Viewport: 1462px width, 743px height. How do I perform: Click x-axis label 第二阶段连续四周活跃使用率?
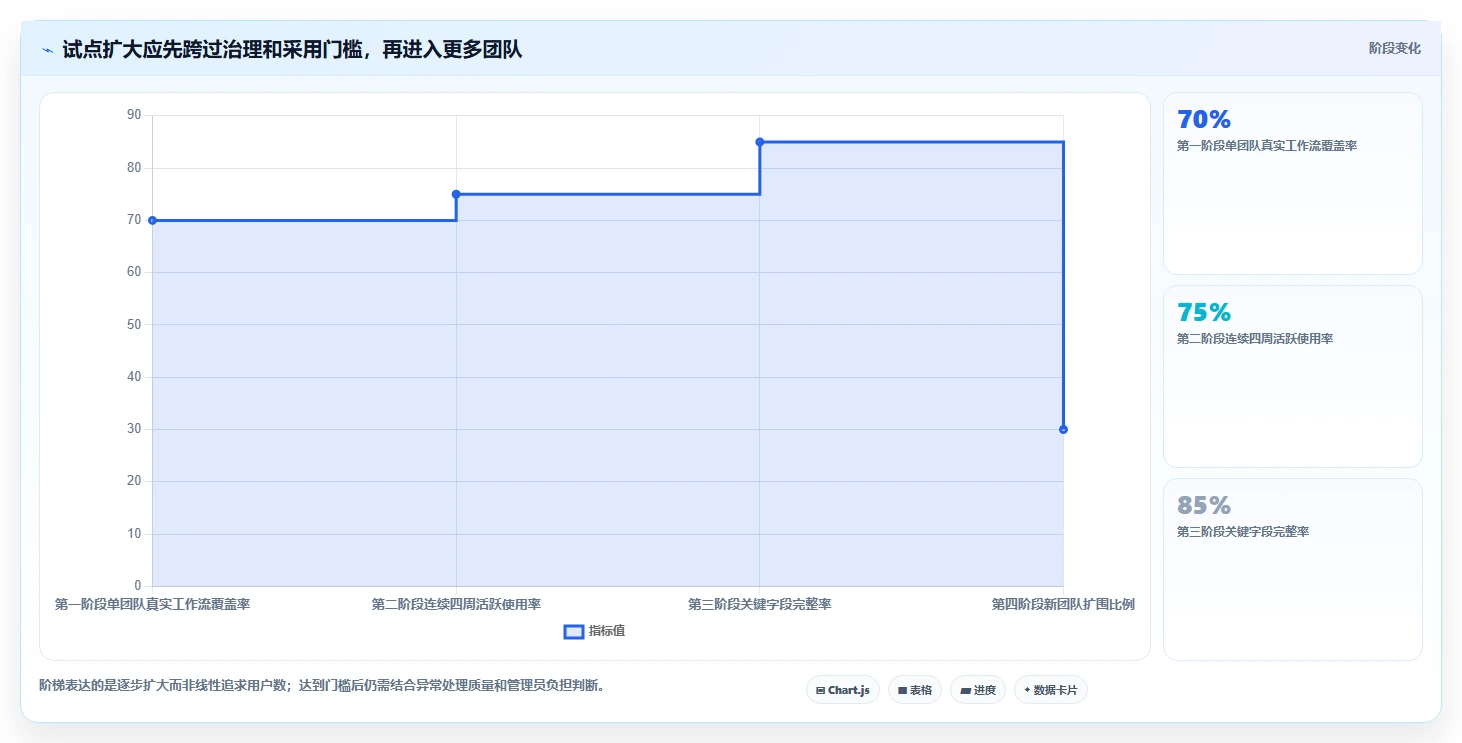coord(456,604)
